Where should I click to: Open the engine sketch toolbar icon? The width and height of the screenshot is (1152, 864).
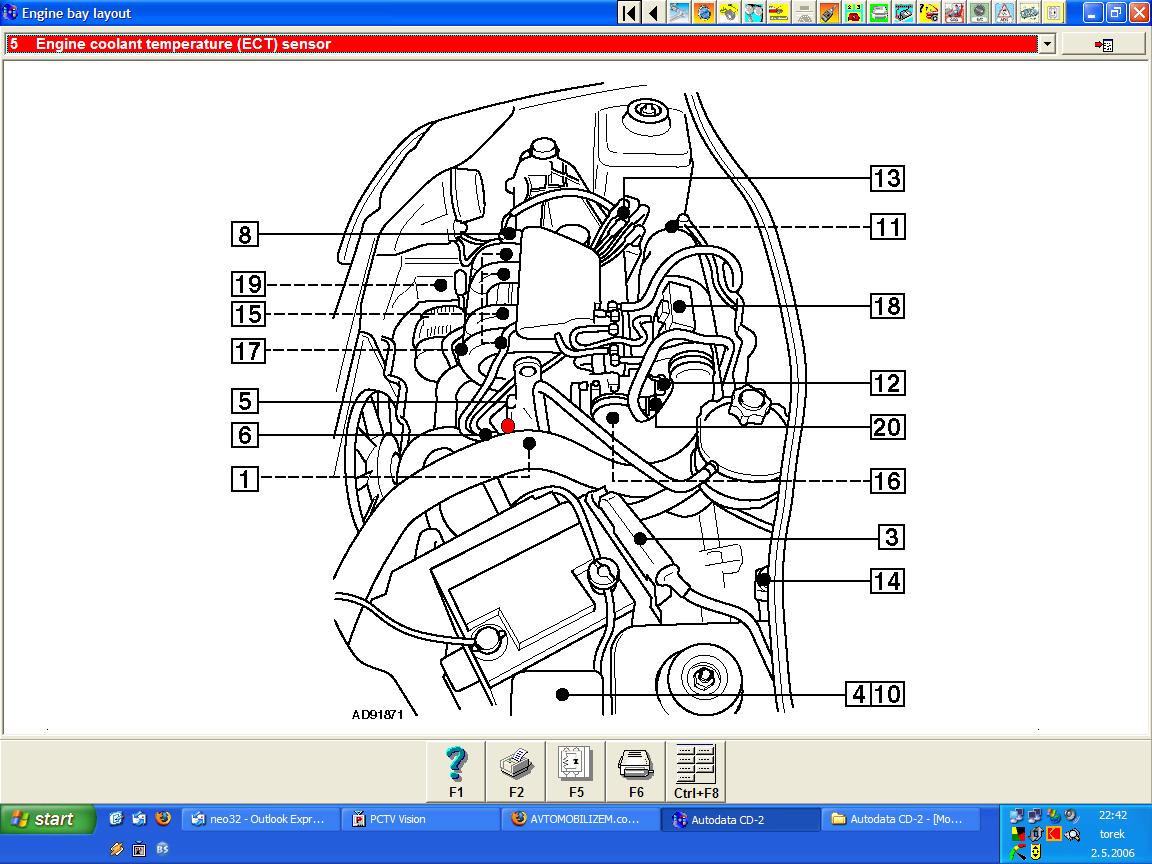coord(1029,12)
